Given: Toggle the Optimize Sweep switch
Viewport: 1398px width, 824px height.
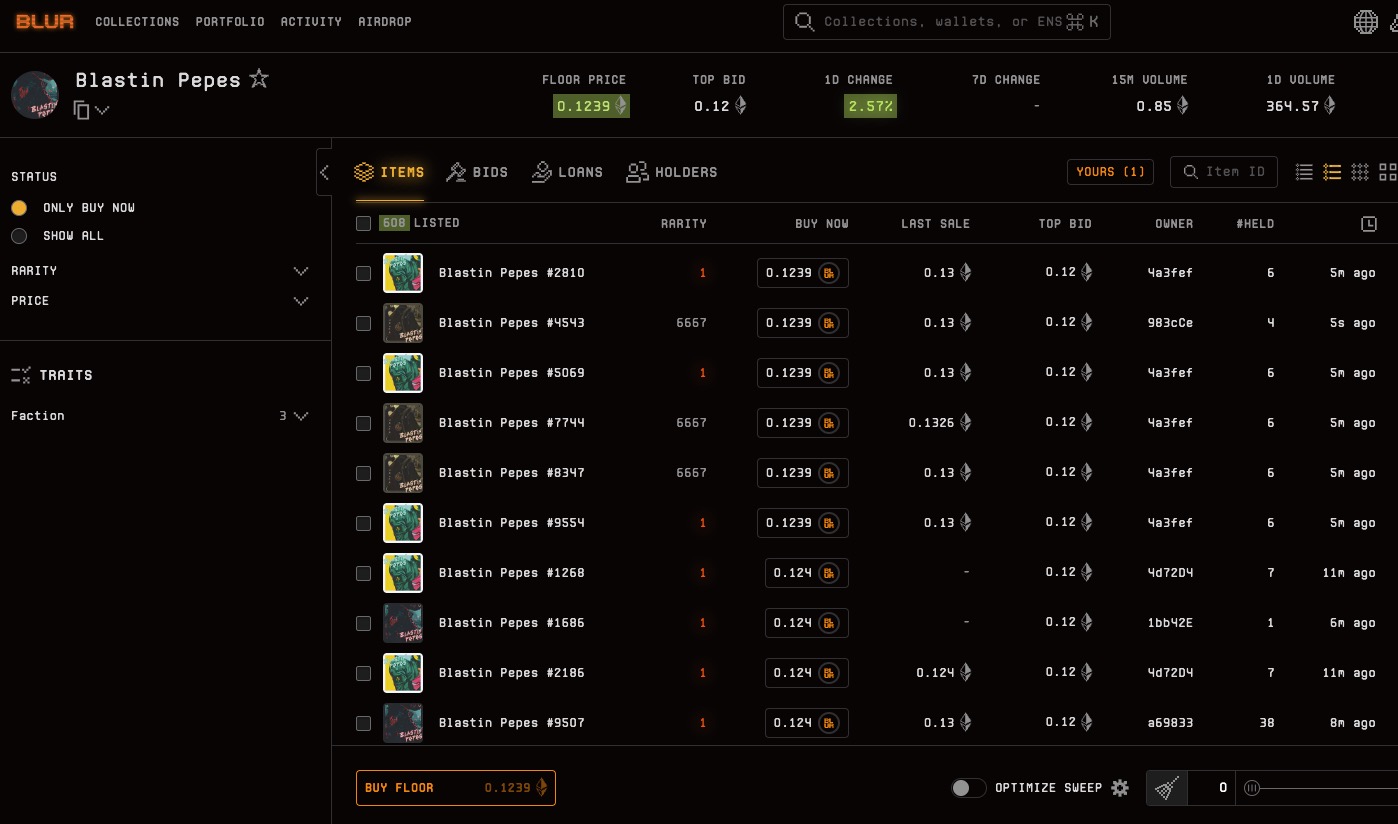Looking at the screenshot, I should click(968, 788).
